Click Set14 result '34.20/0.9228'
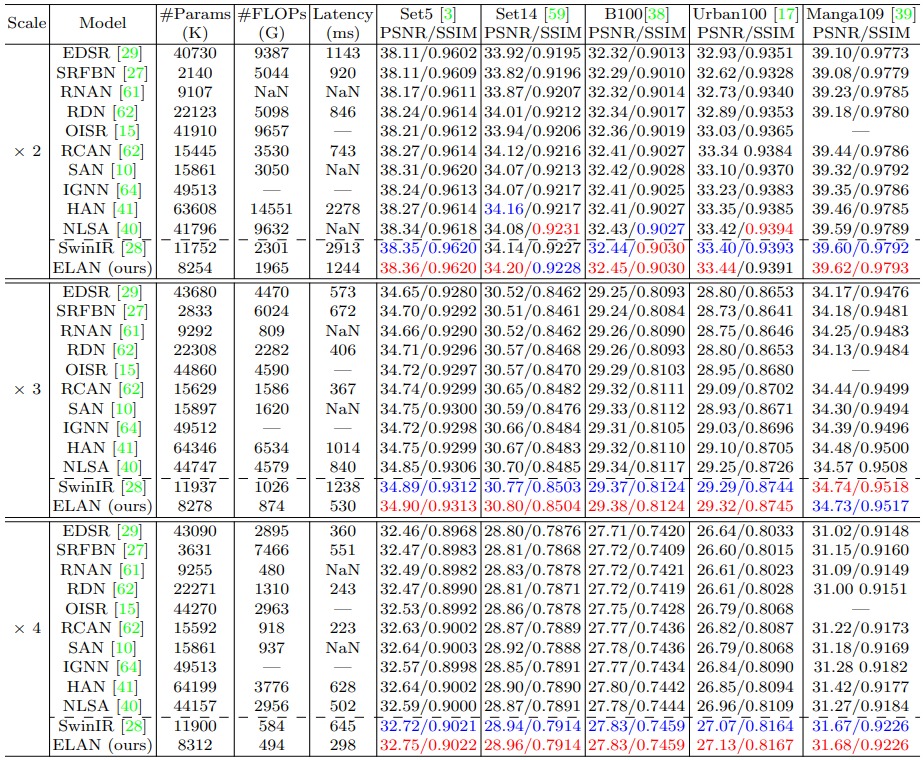The width and height of the screenshot is (924, 760). [532, 268]
